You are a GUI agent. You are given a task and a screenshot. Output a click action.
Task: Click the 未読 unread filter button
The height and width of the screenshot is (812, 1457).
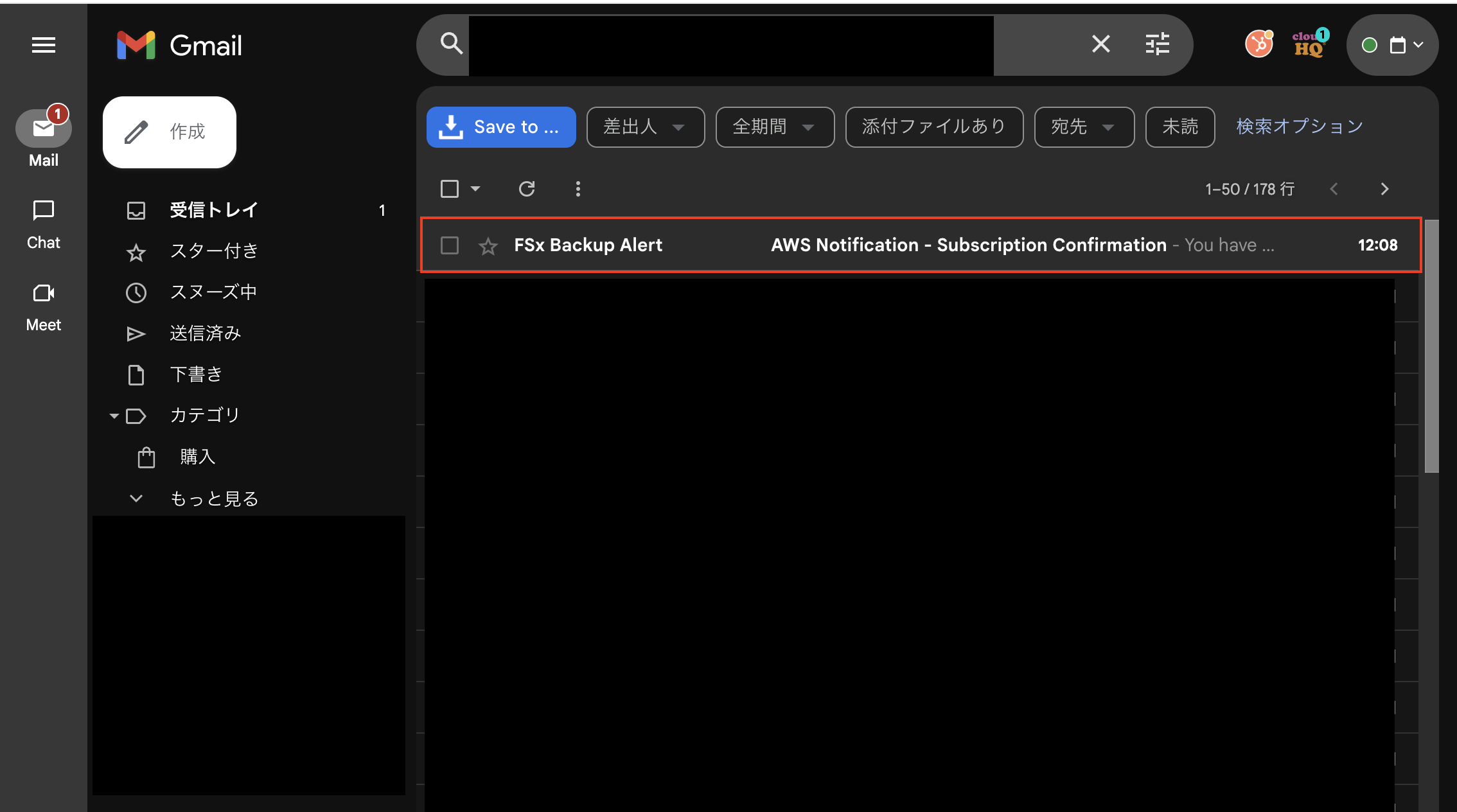click(x=1179, y=127)
